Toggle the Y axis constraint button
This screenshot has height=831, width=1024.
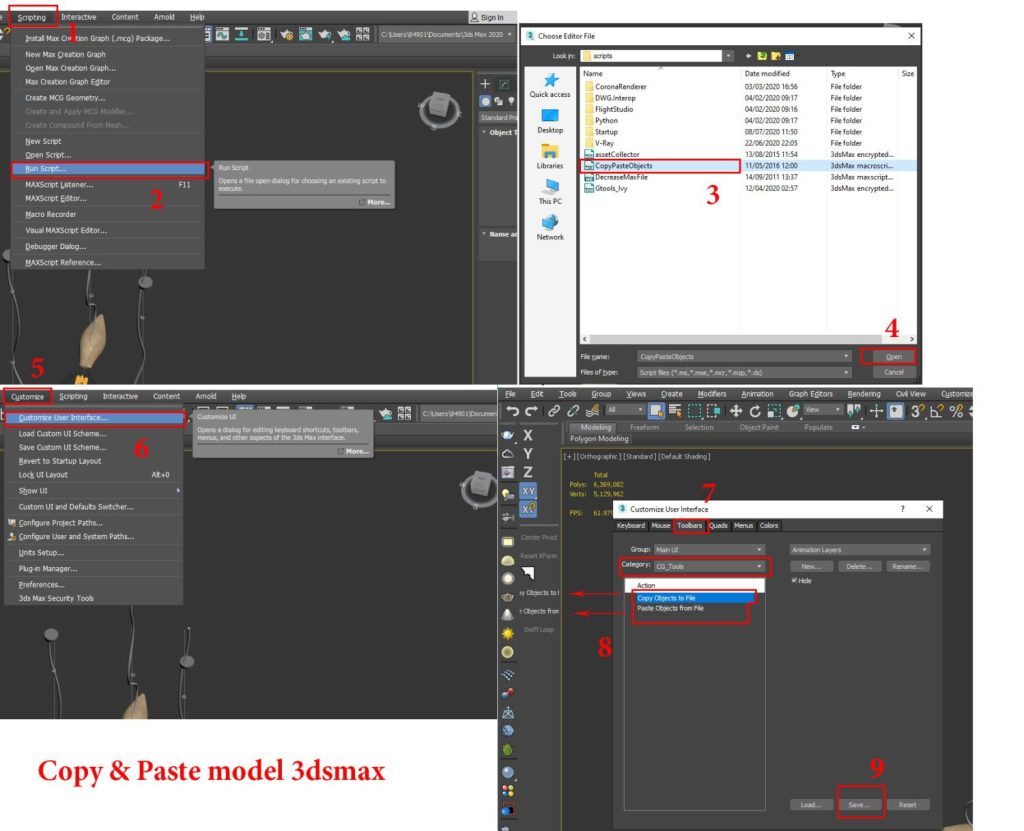pyautogui.click(x=528, y=453)
